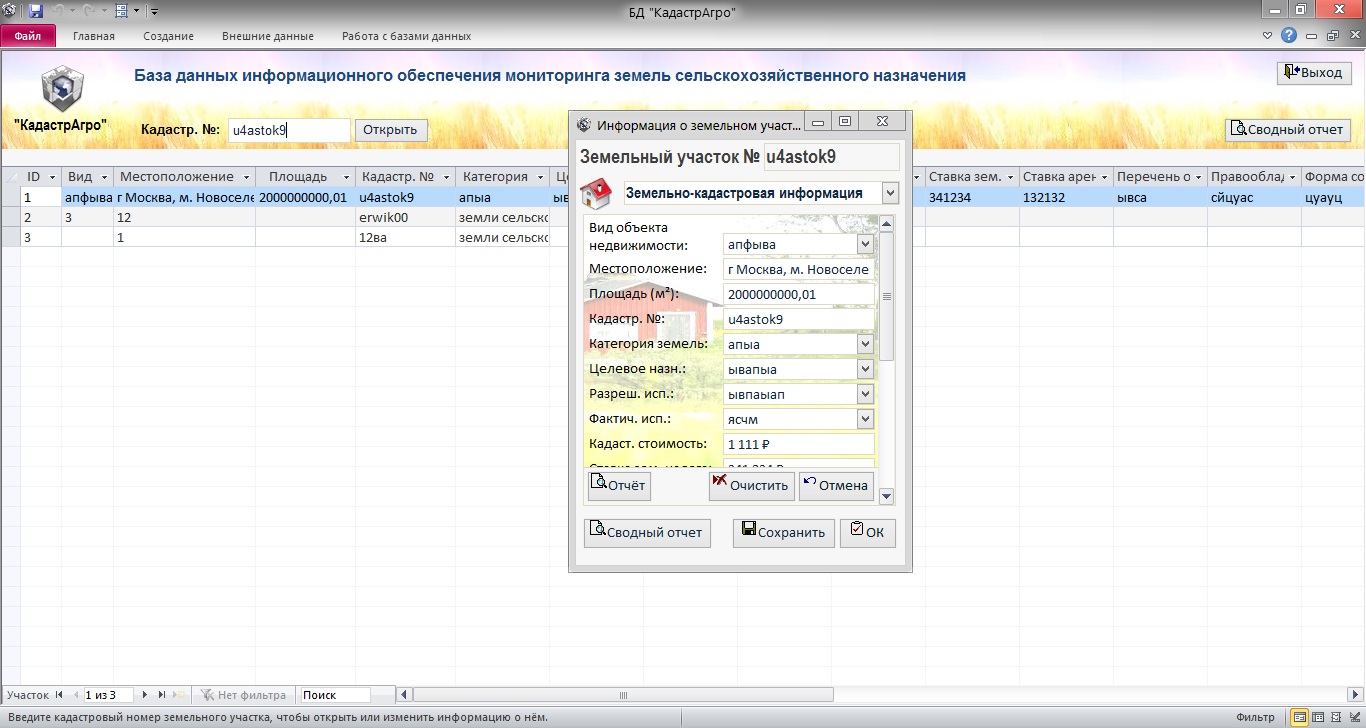The width and height of the screenshot is (1366, 728).
Task: Click the Сохранить button
Action: pyautogui.click(x=783, y=532)
